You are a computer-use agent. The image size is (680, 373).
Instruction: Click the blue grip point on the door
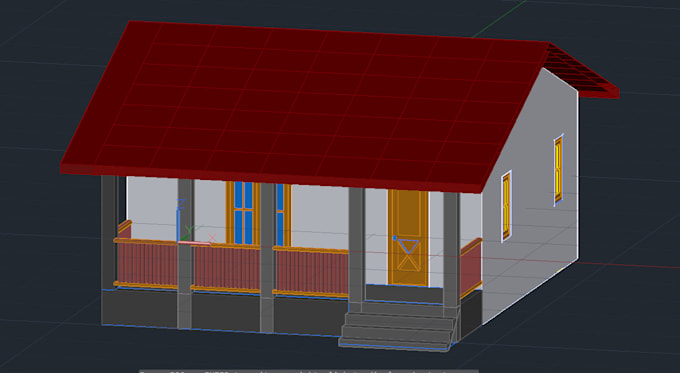tap(395, 238)
